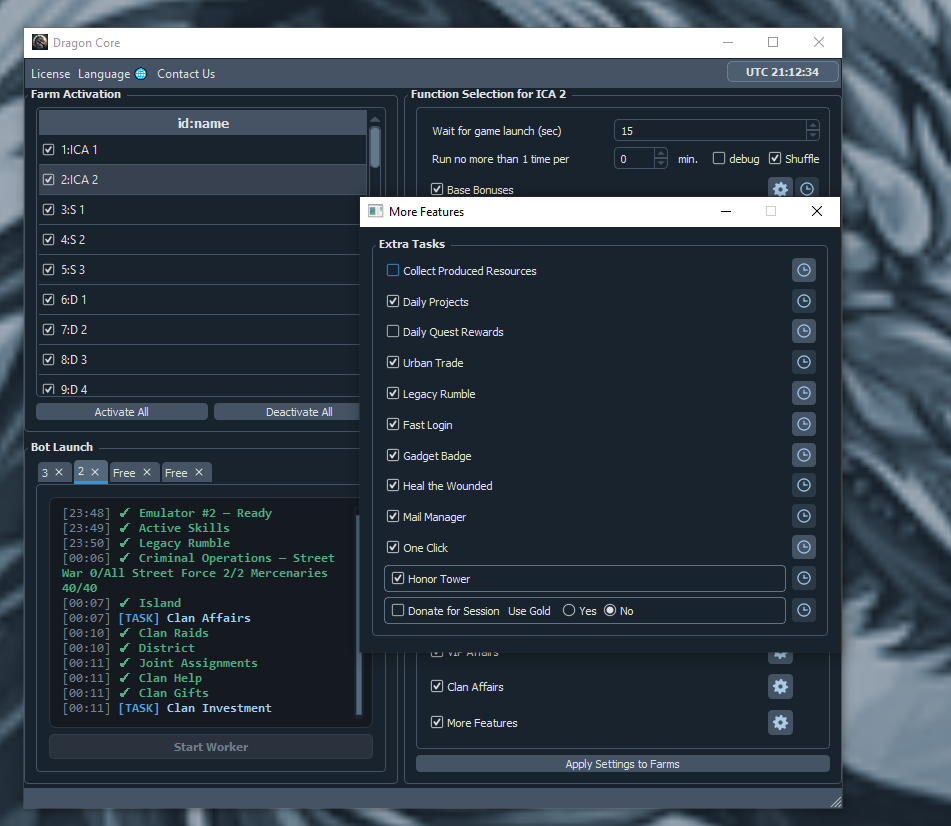Screen dimensions: 951x826
Task: Click the Activate All button
Action: click(122, 412)
